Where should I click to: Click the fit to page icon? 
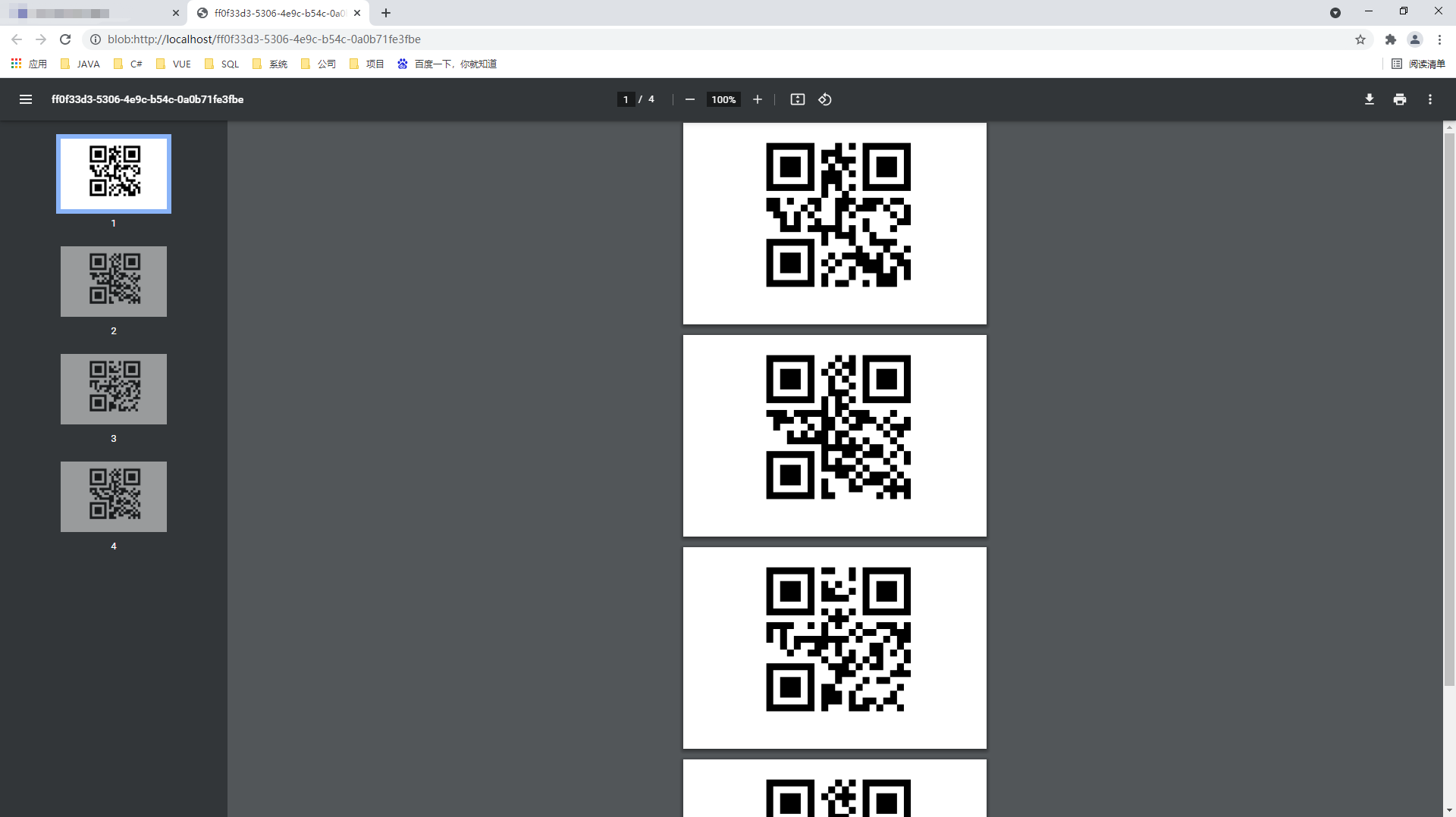click(797, 99)
